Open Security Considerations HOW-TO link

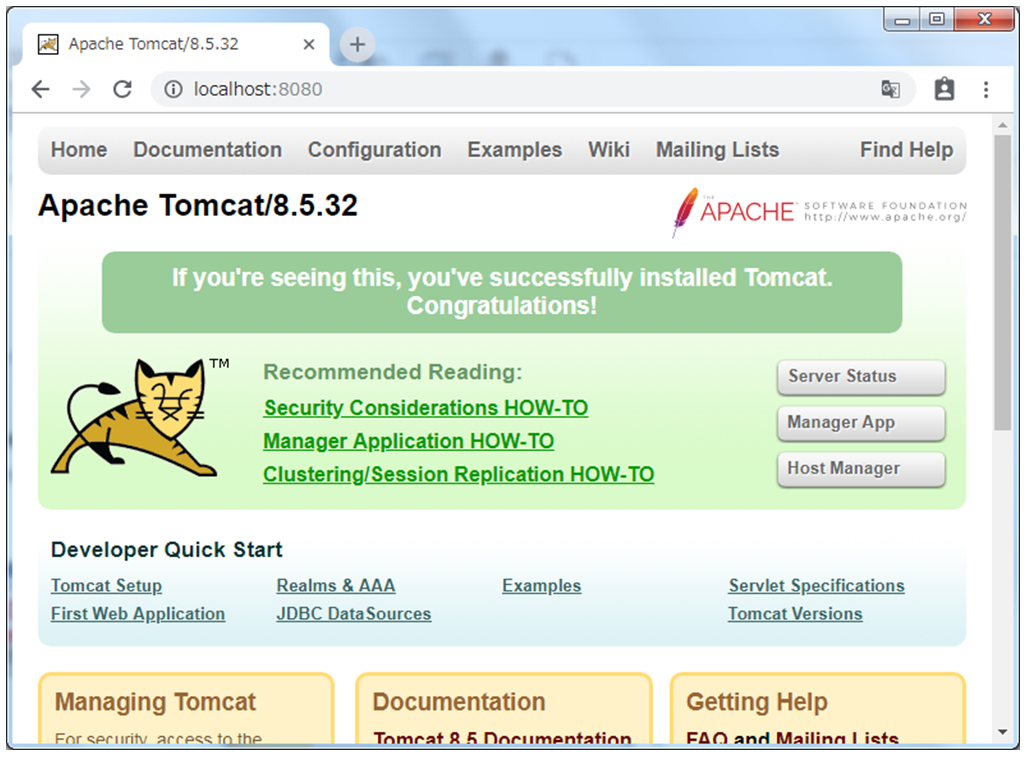(425, 408)
